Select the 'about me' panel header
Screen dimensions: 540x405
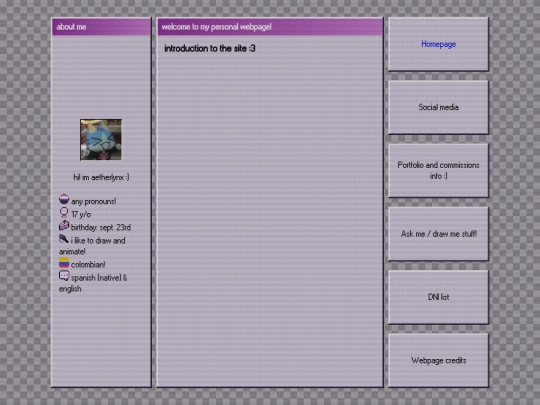tap(101, 27)
